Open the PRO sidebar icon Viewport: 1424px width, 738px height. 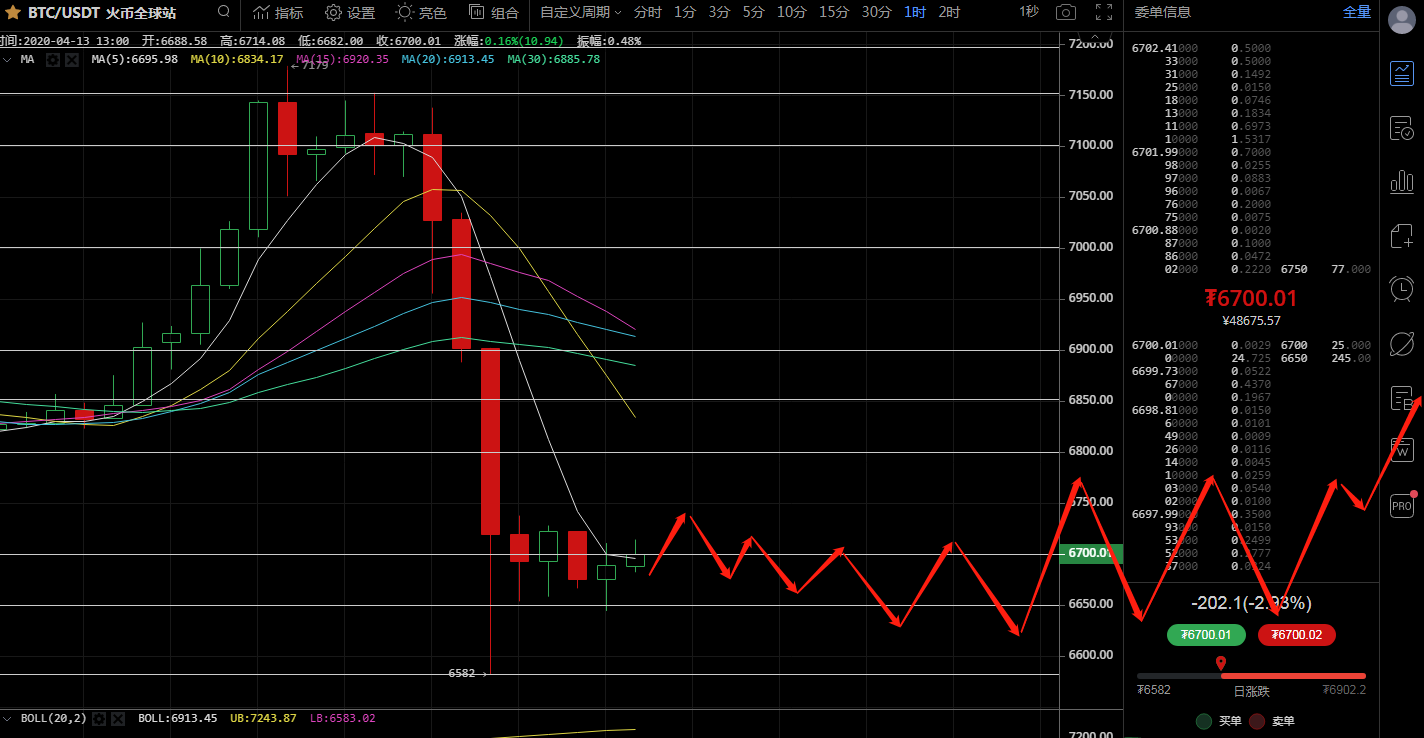pos(1402,505)
